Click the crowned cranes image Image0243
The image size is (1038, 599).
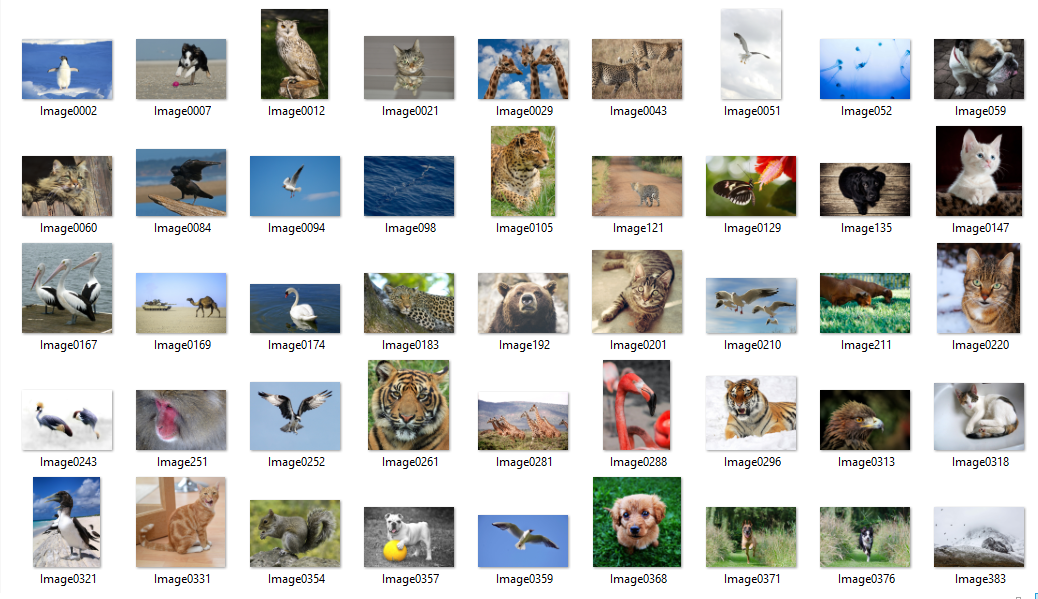67,420
